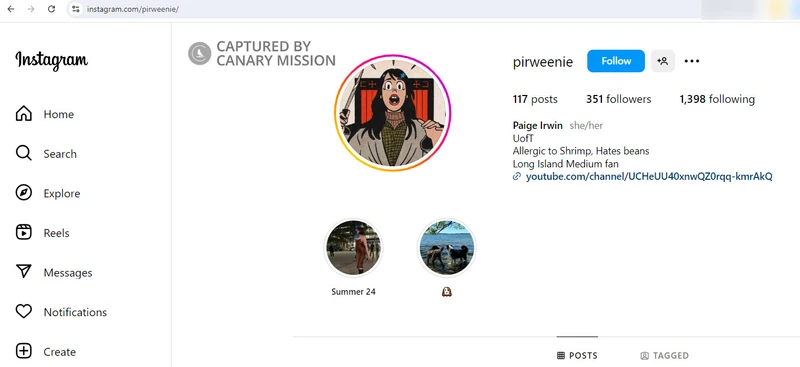The width and height of the screenshot is (800, 367).
Task: Switch to the POSTS tab
Action: (x=577, y=355)
